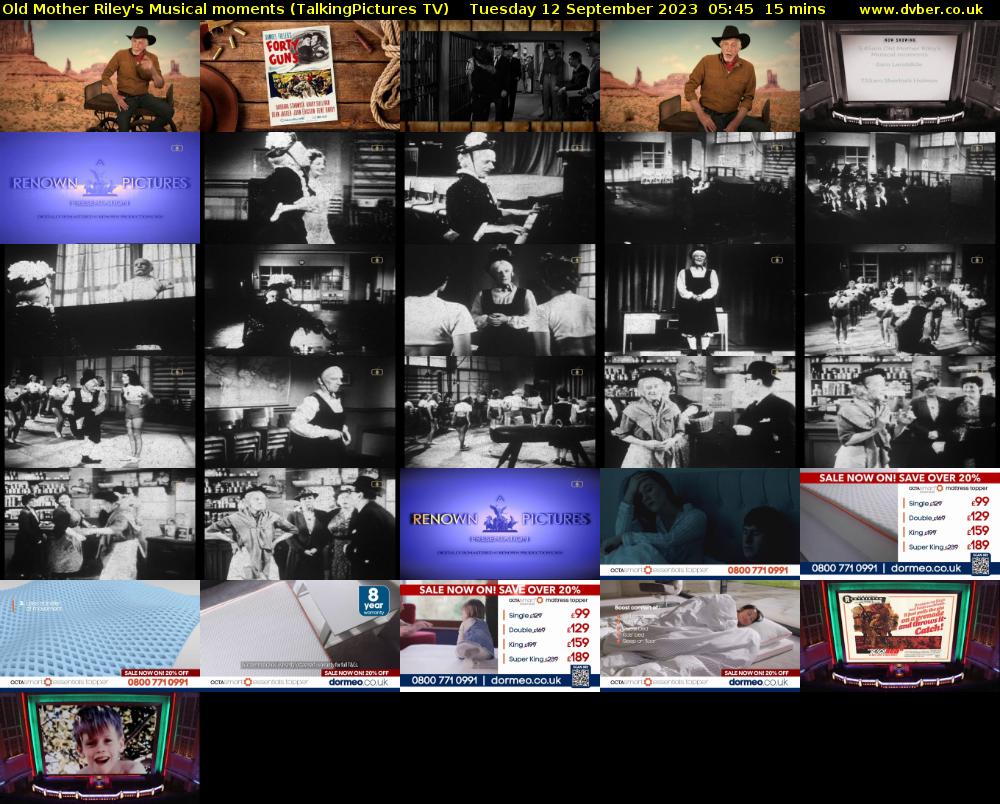This screenshot has width=1000, height=804.
Task: Open the '8 year warranty' mattress thumbnail
Action: [x=300, y=636]
